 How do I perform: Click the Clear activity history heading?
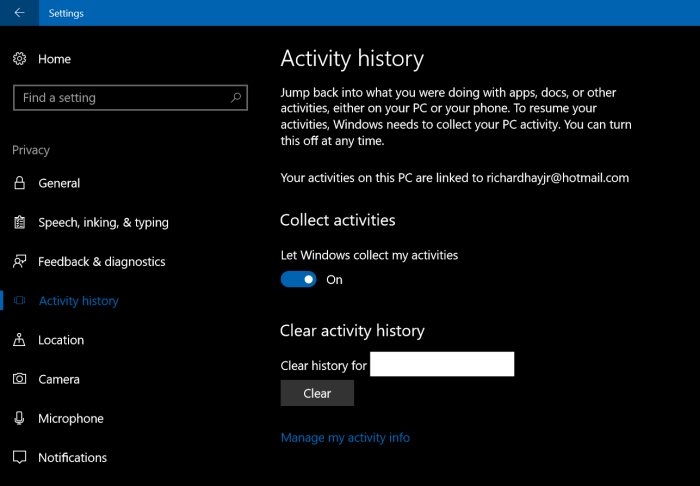[x=352, y=331]
